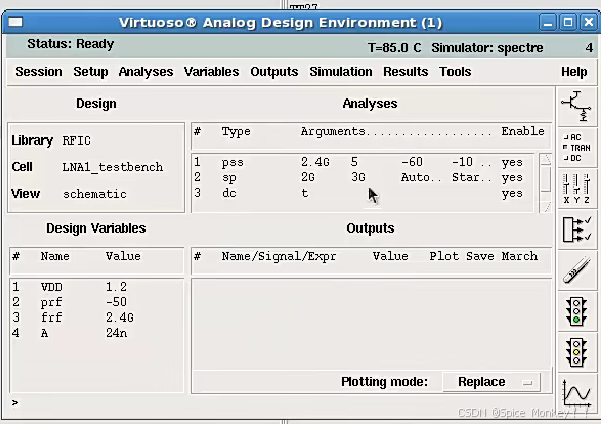Minimize the Analog Design Environment window

[x=548, y=23]
